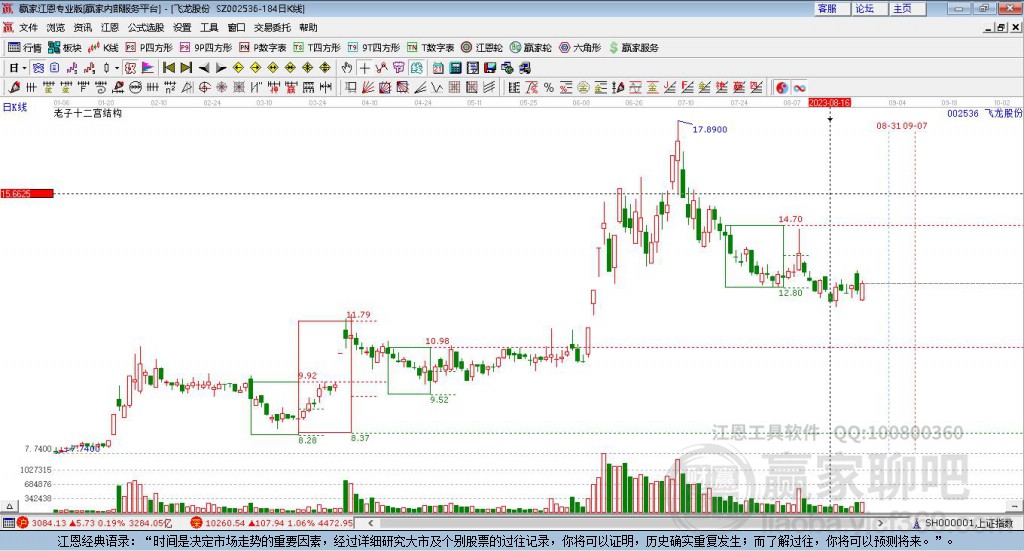Open the 文件 menu
The height and width of the screenshot is (551, 1024).
(28, 27)
